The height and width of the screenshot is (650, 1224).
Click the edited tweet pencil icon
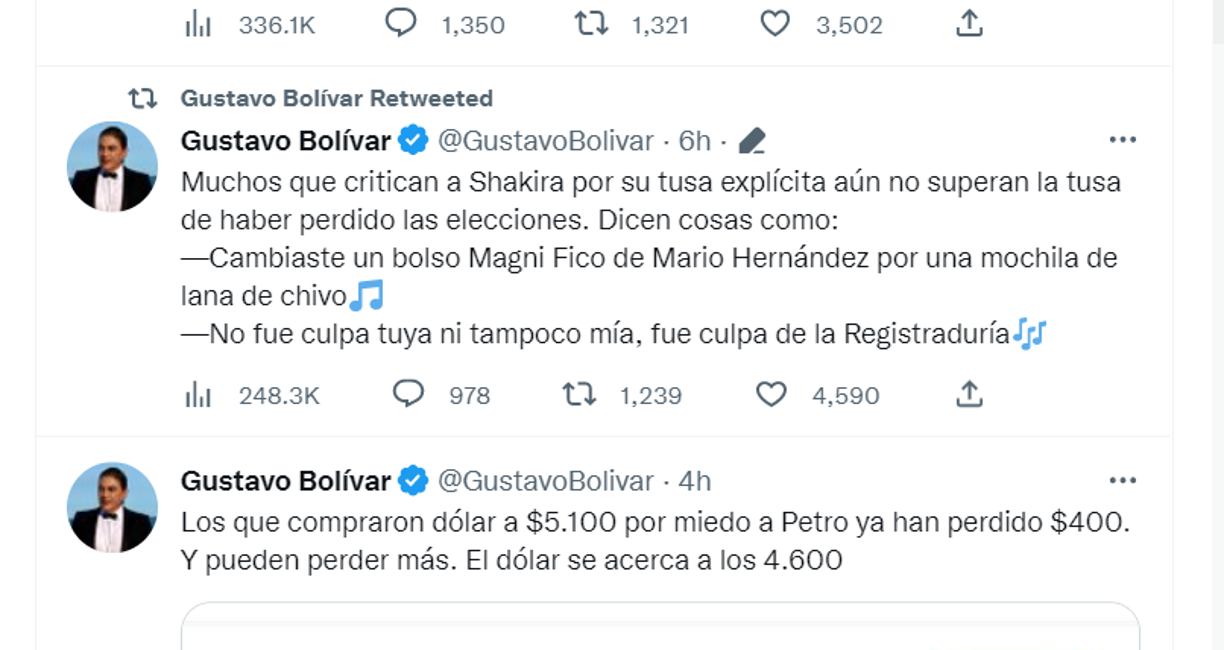(x=752, y=140)
